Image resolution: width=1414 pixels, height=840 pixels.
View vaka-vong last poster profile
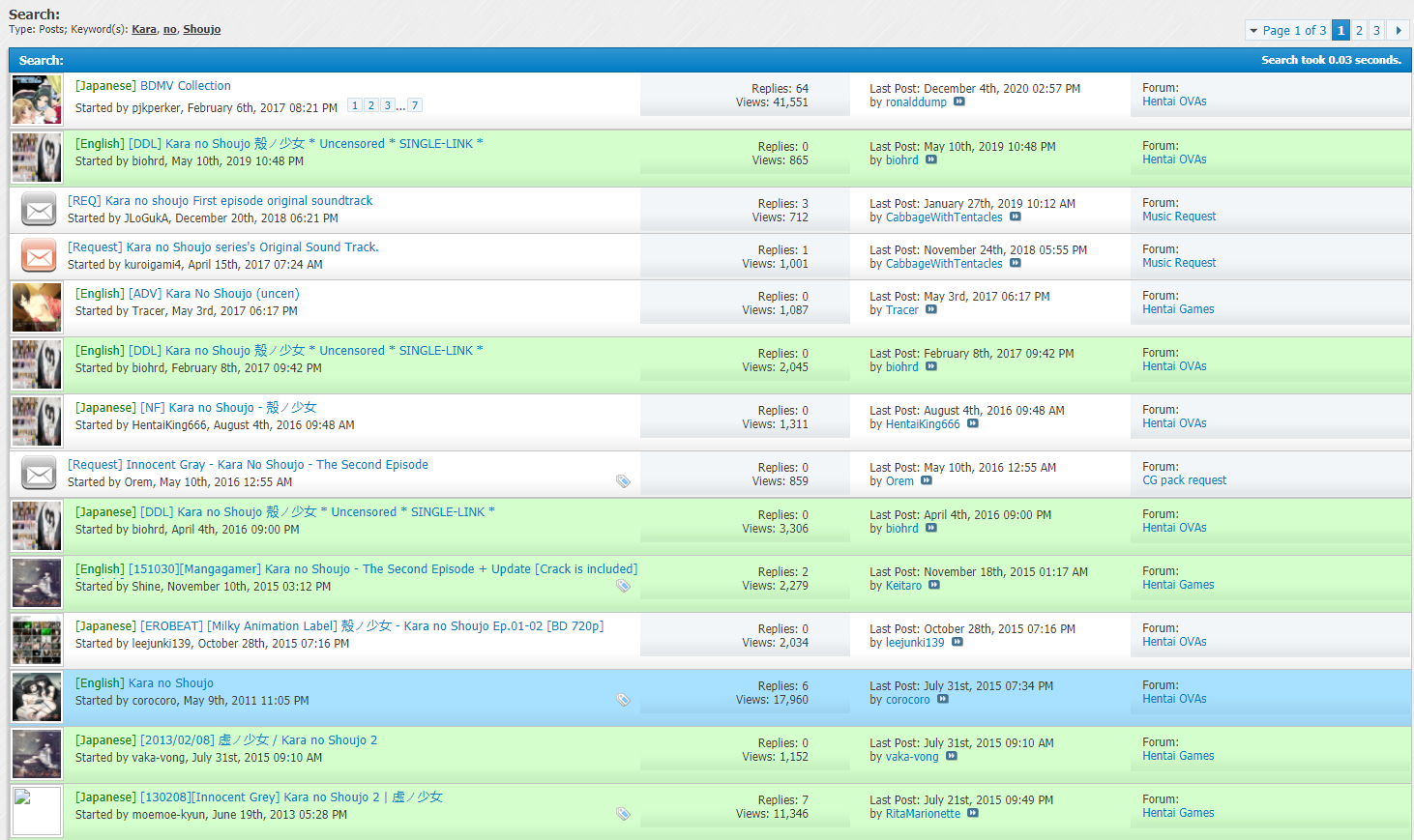912,757
